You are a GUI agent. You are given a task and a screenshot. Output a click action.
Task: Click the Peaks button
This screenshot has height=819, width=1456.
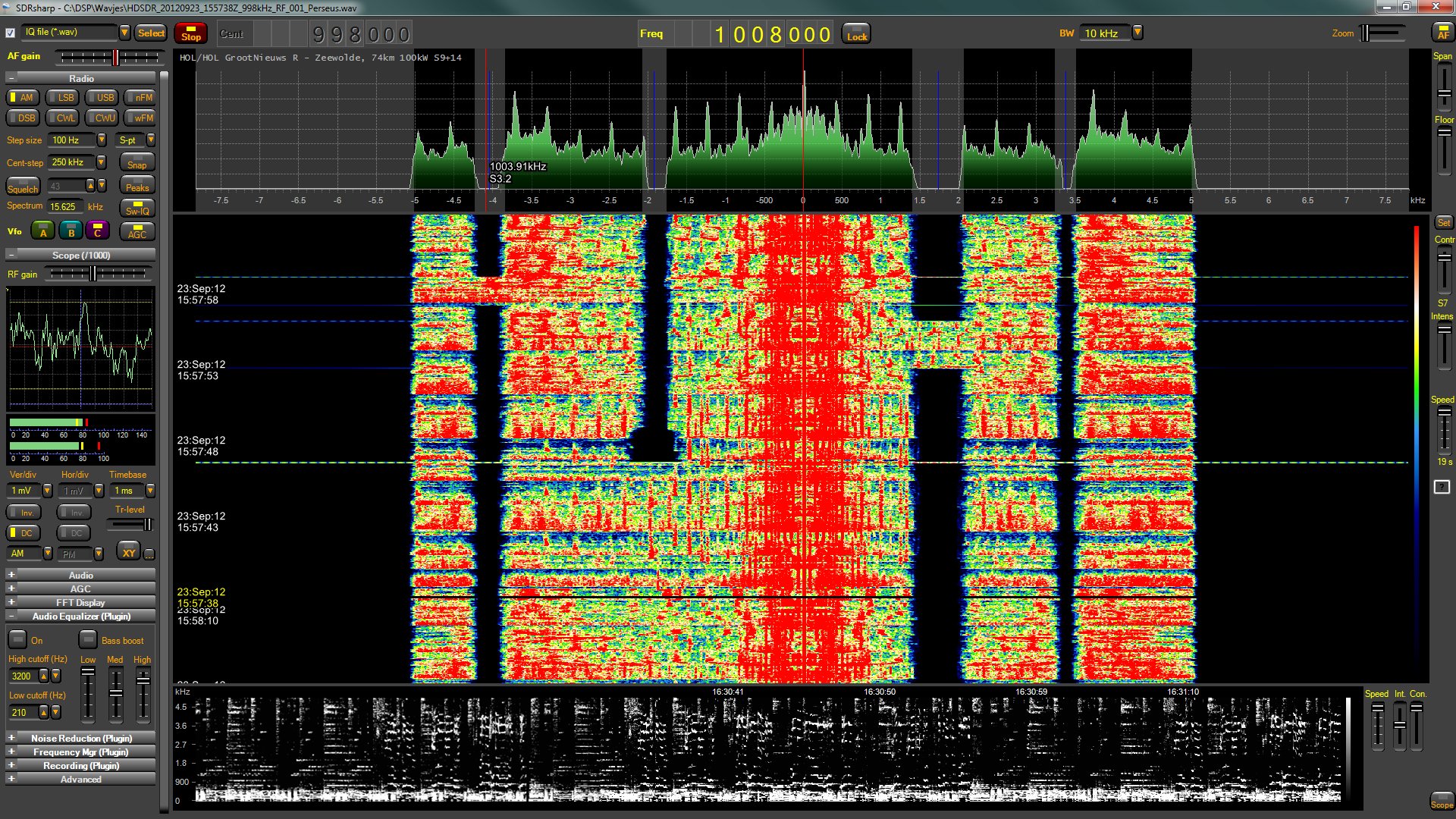pos(137,187)
